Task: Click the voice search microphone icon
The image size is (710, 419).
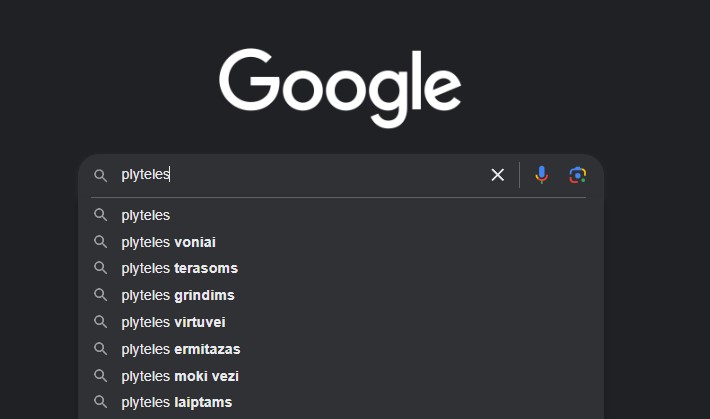Action: click(x=541, y=175)
